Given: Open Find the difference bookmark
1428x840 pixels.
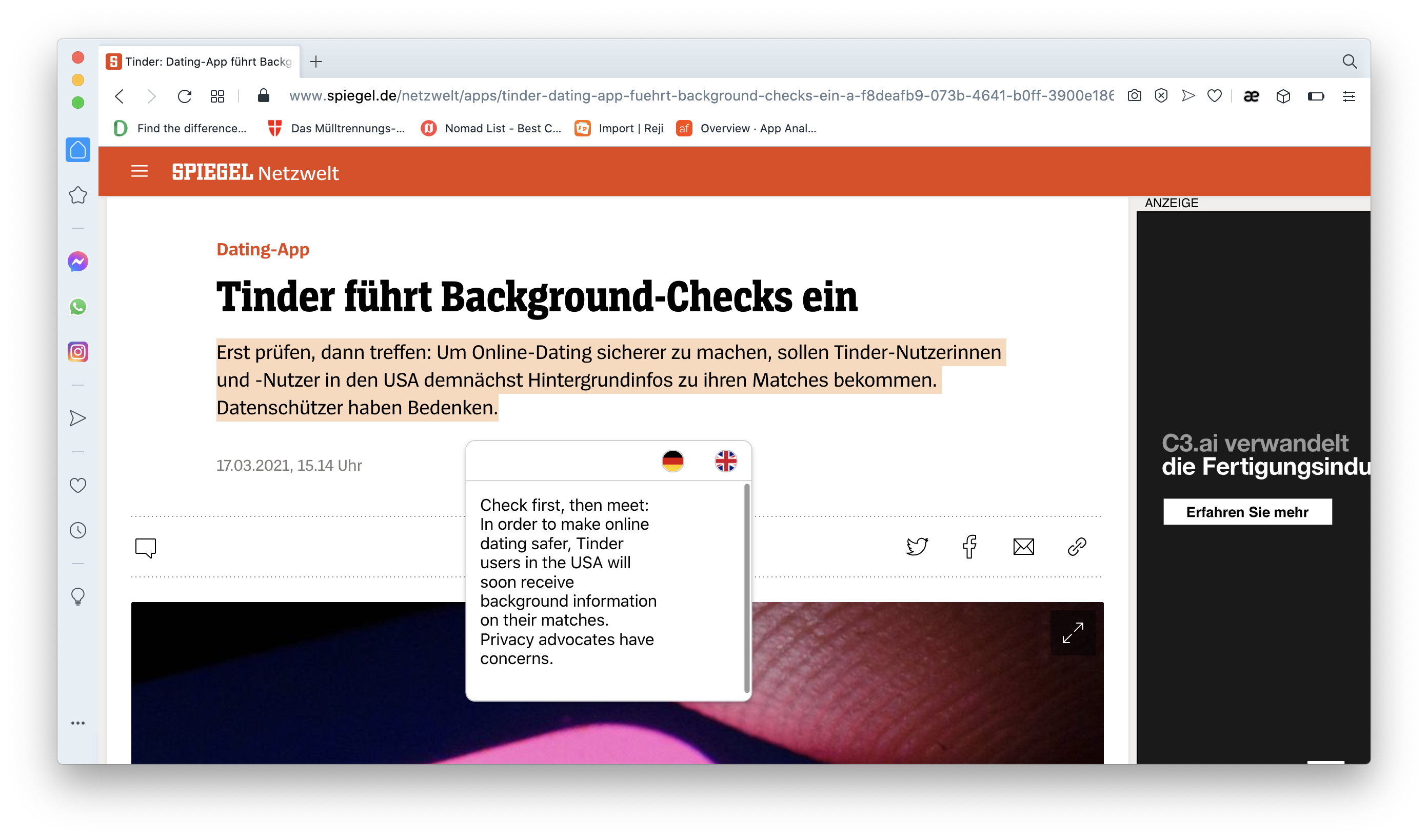Looking at the screenshot, I should point(180,128).
